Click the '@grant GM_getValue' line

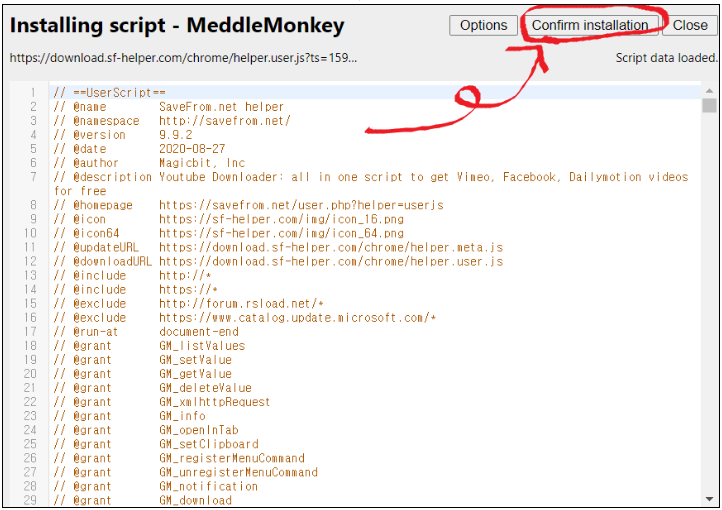[142, 374]
